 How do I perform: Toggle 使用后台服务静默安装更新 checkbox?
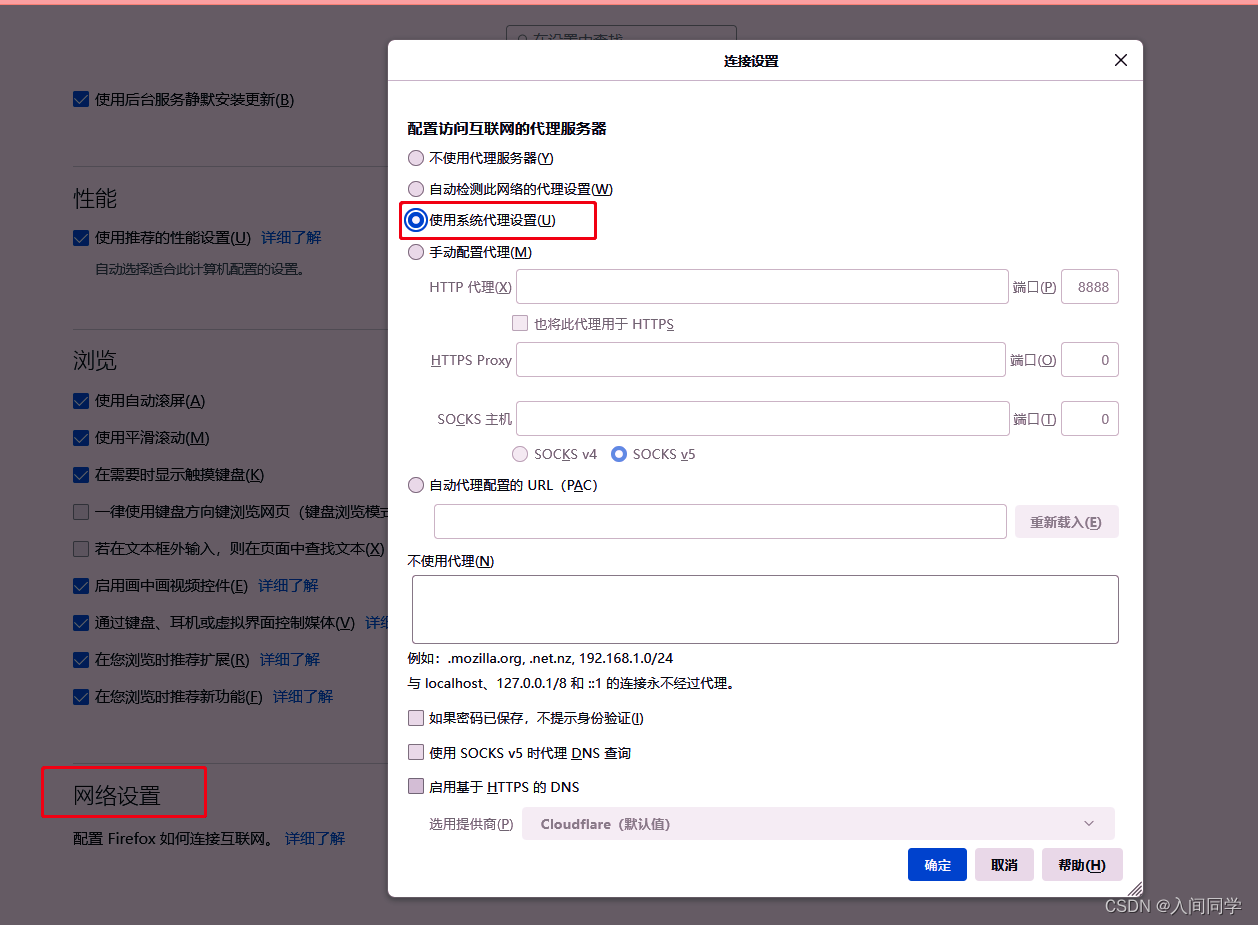point(81,100)
